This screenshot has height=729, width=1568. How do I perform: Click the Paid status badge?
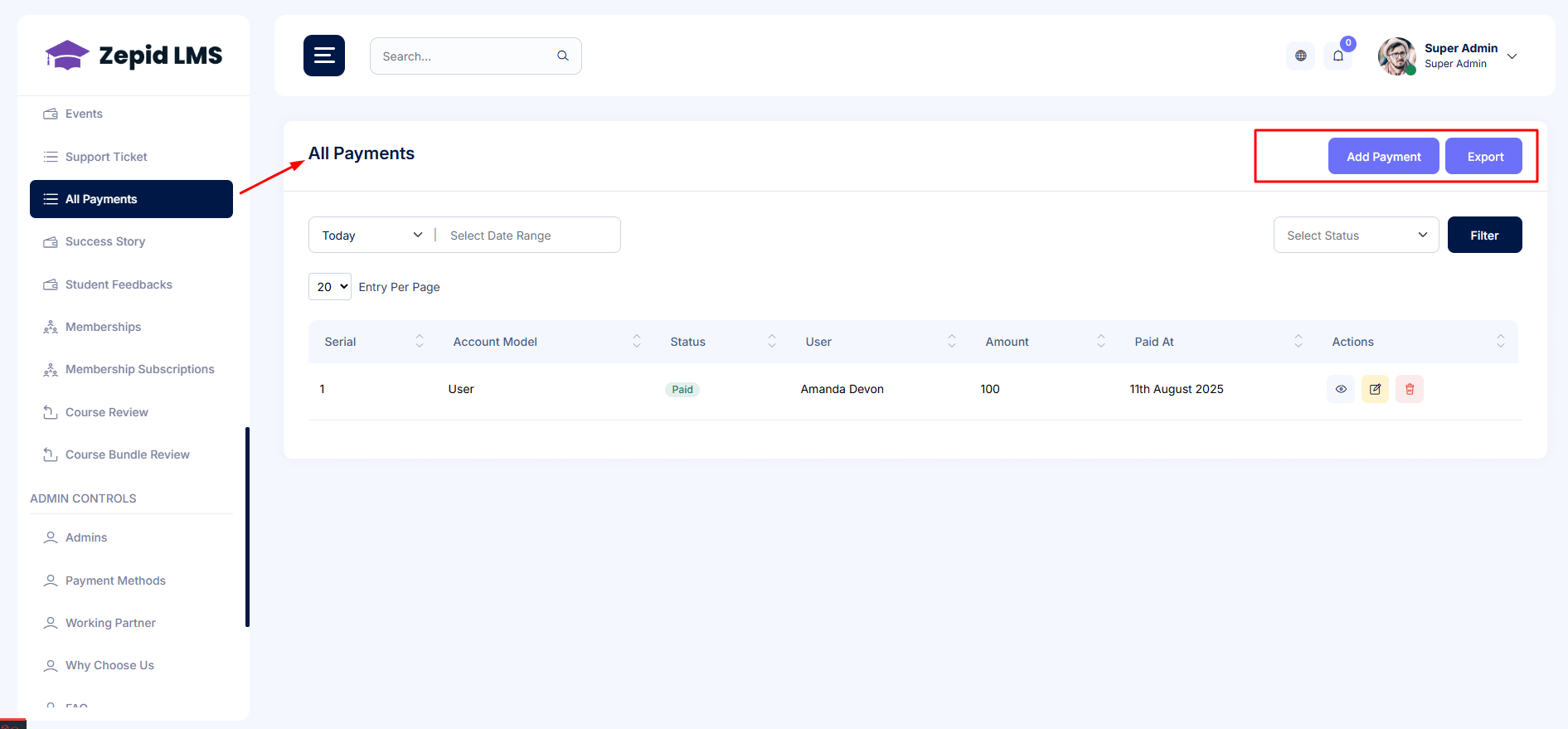pos(682,389)
